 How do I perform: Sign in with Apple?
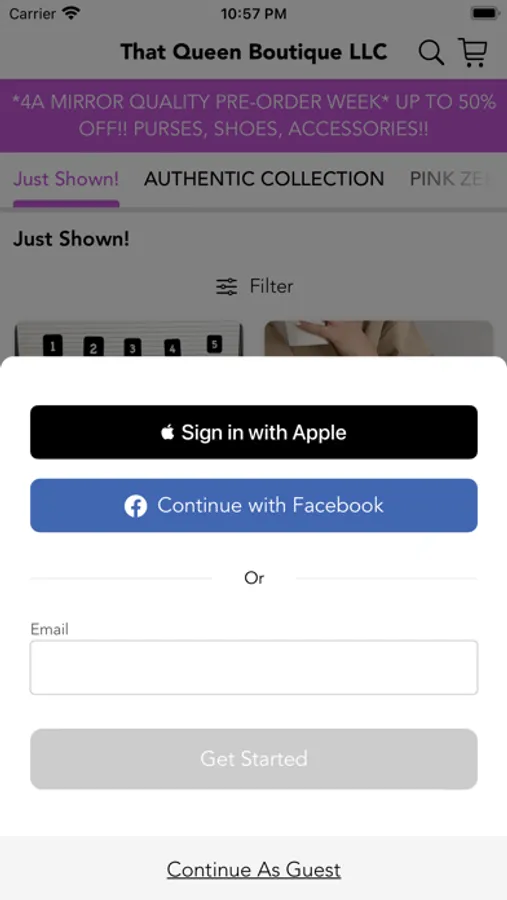tap(254, 432)
